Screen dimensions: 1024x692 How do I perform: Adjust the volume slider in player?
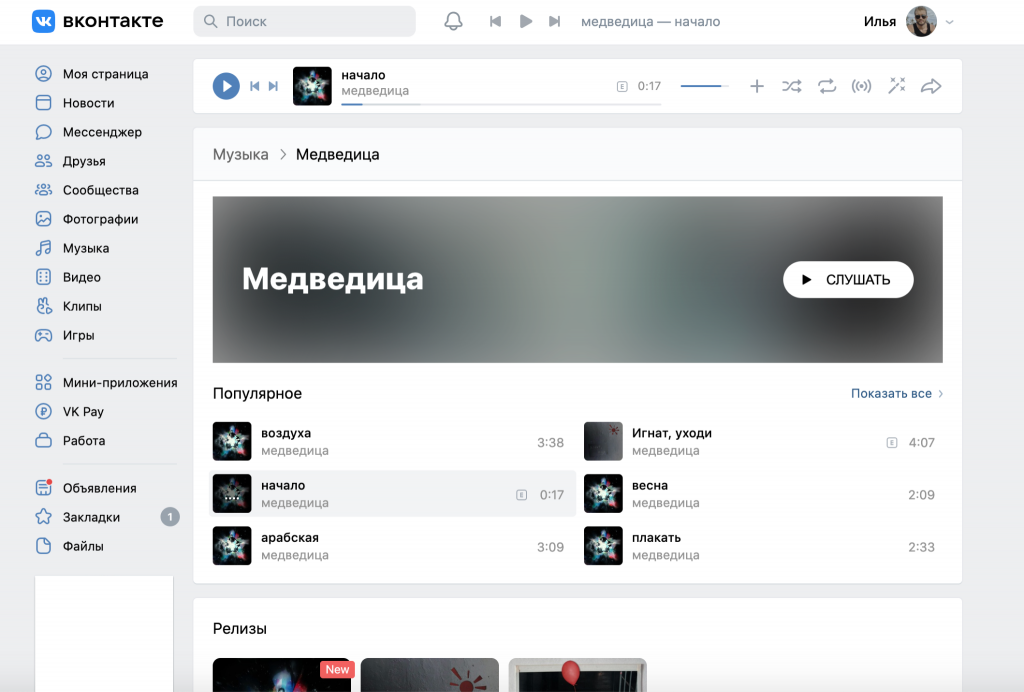point(705,86)
